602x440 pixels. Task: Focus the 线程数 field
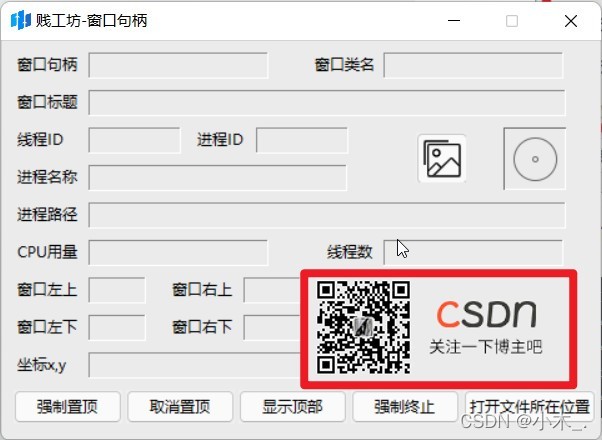tap(473, 252)
